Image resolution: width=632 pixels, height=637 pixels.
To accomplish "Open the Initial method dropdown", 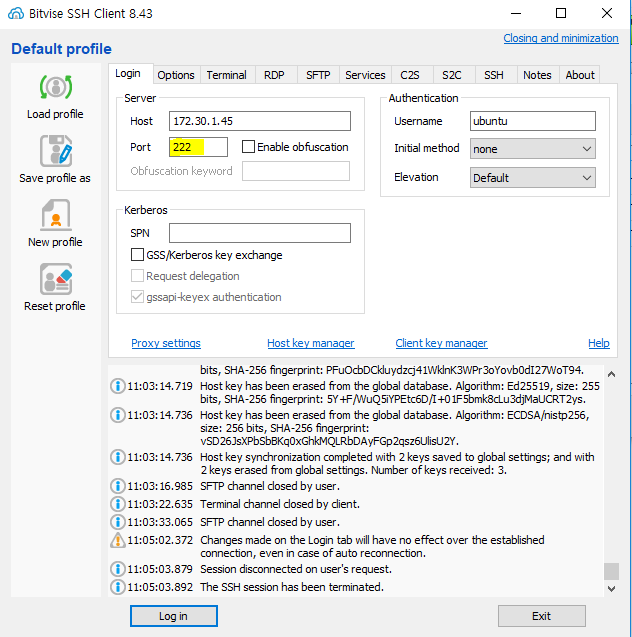I will [532, 149].
